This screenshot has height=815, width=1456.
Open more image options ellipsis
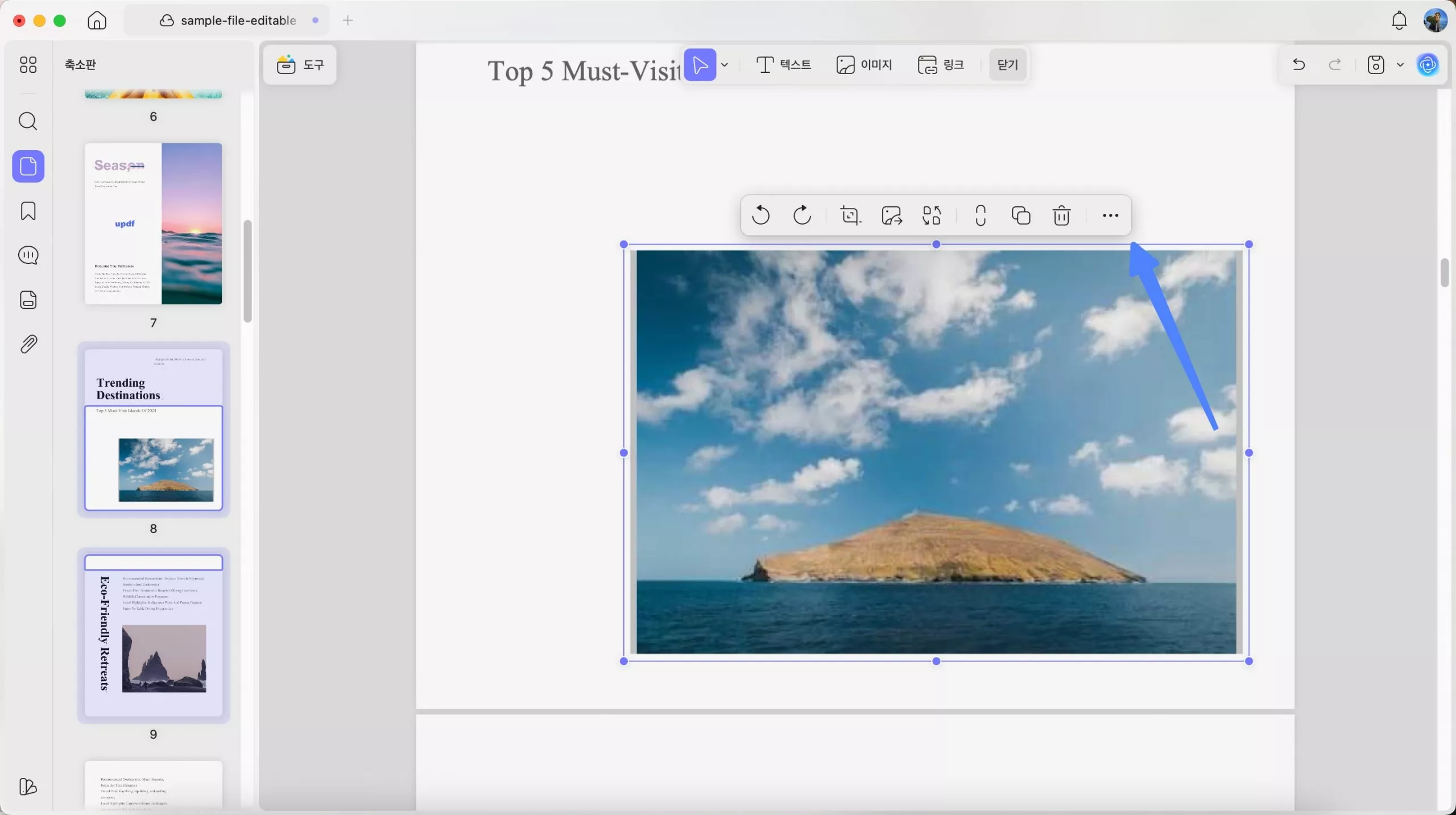tap(1110, 216)
